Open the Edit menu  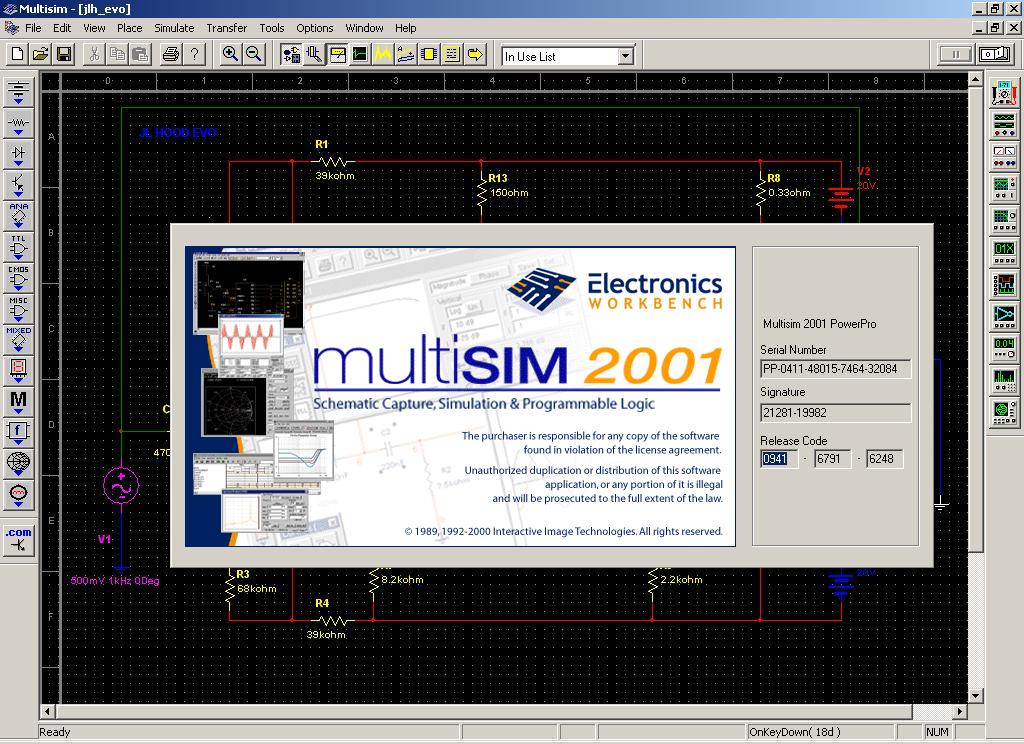click(x=62, y=28)
